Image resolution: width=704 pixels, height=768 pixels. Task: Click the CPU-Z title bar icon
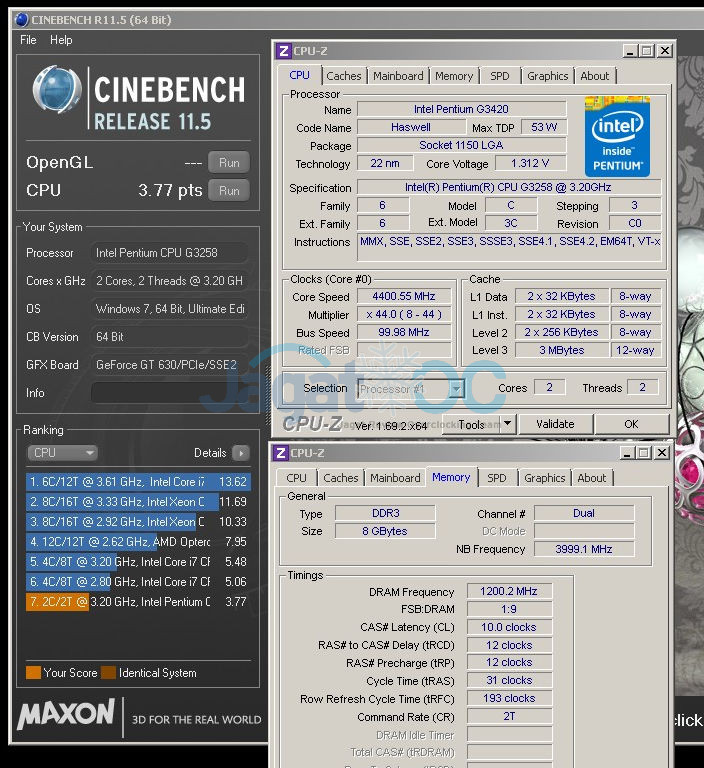(284, 51)
